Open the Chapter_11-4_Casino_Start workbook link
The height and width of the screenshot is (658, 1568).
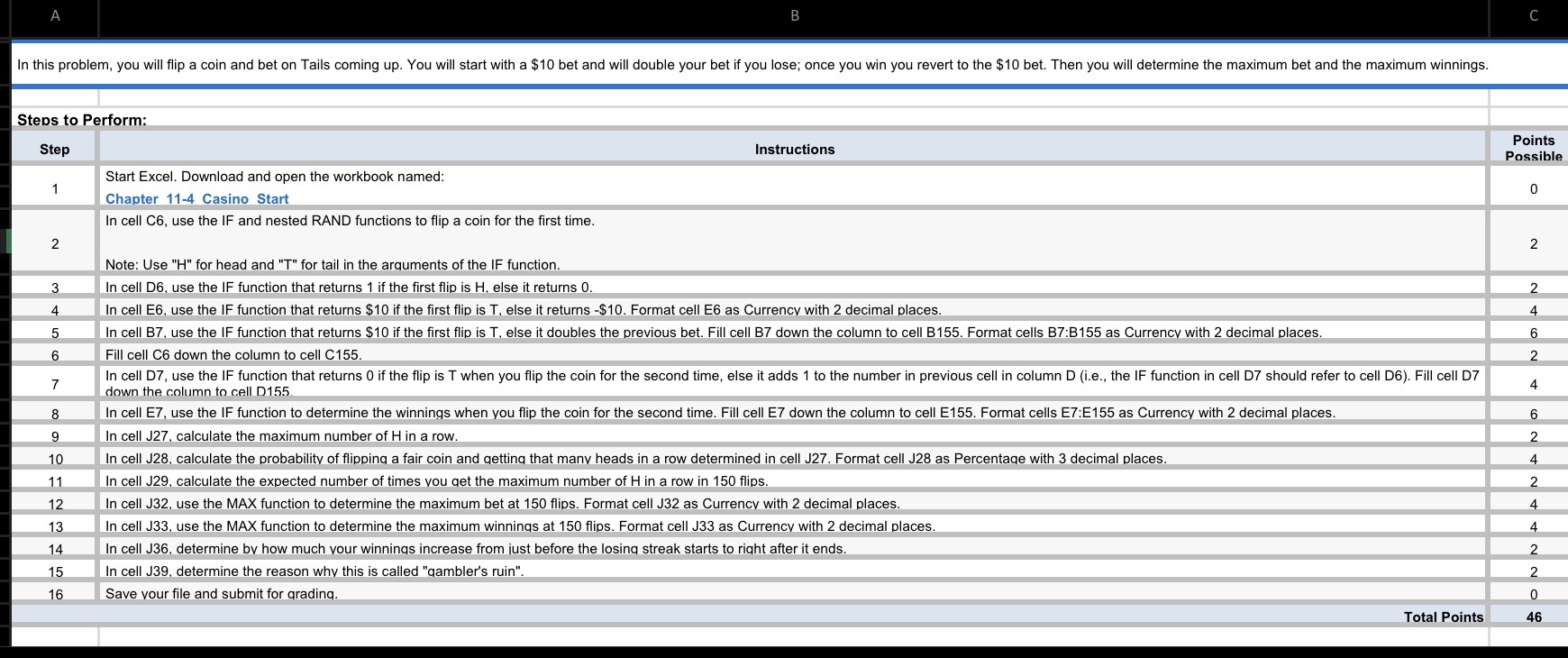coord(196,198)
